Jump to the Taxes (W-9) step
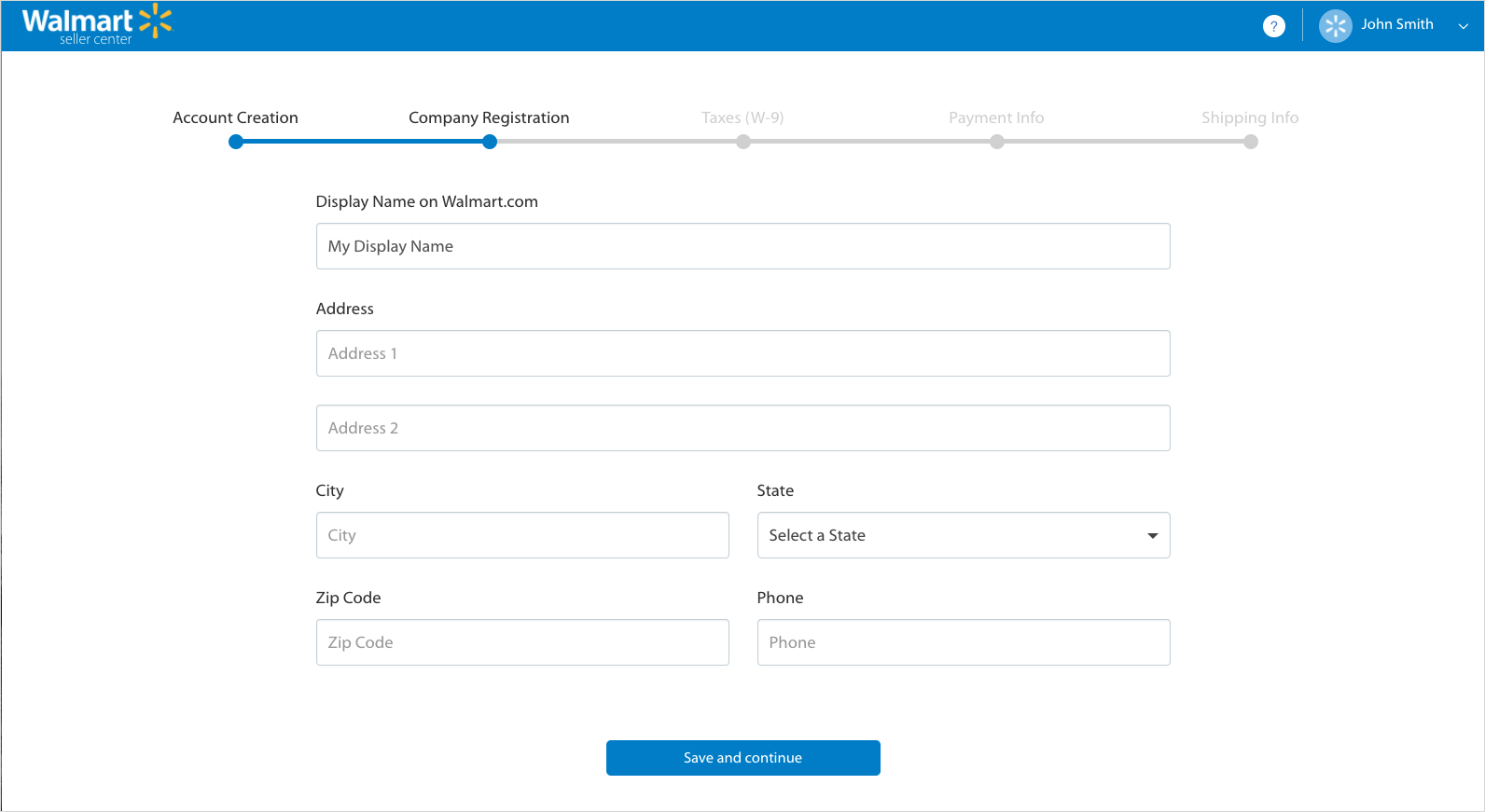 (x=742, y=117)
